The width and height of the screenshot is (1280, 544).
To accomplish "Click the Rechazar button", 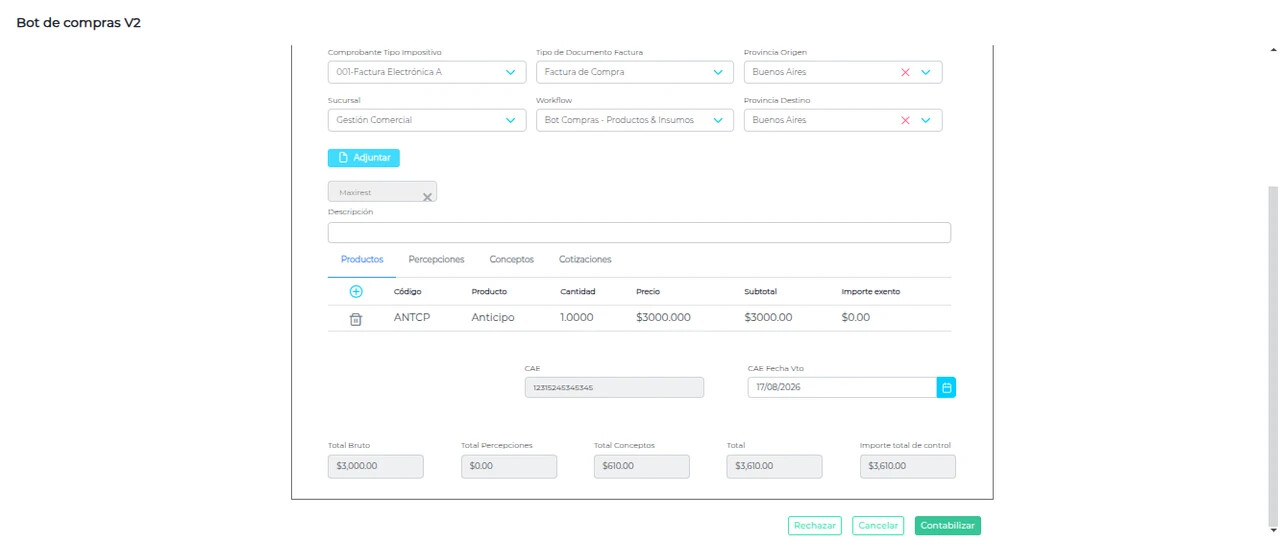I will 815,525.
